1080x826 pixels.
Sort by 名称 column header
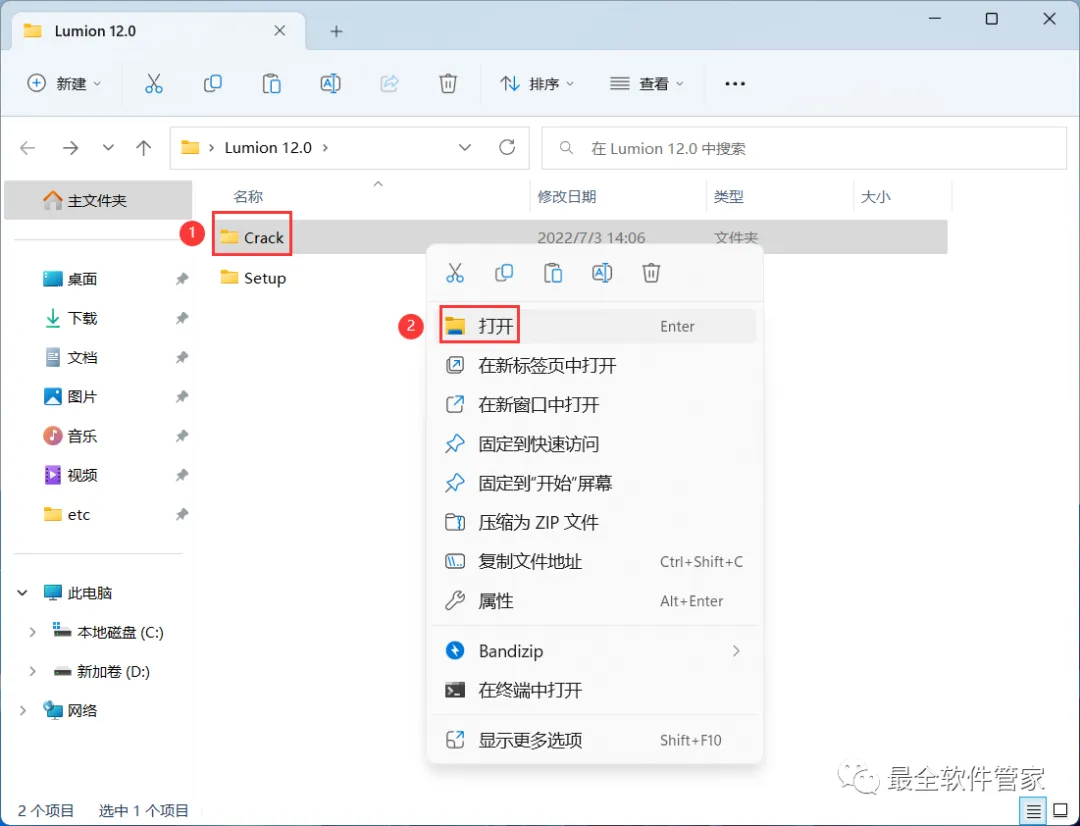click(x=248, y=197)
